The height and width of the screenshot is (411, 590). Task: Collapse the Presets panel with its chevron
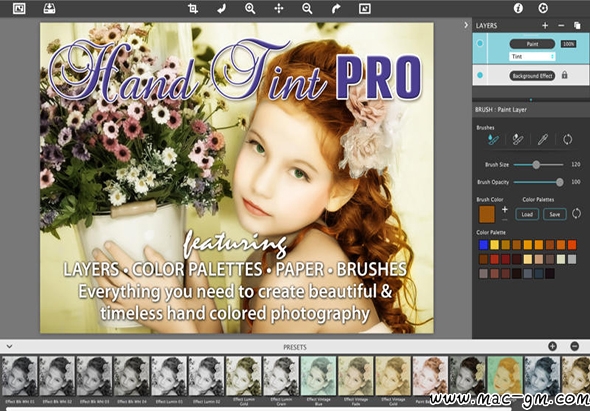[x=9, y=346]
